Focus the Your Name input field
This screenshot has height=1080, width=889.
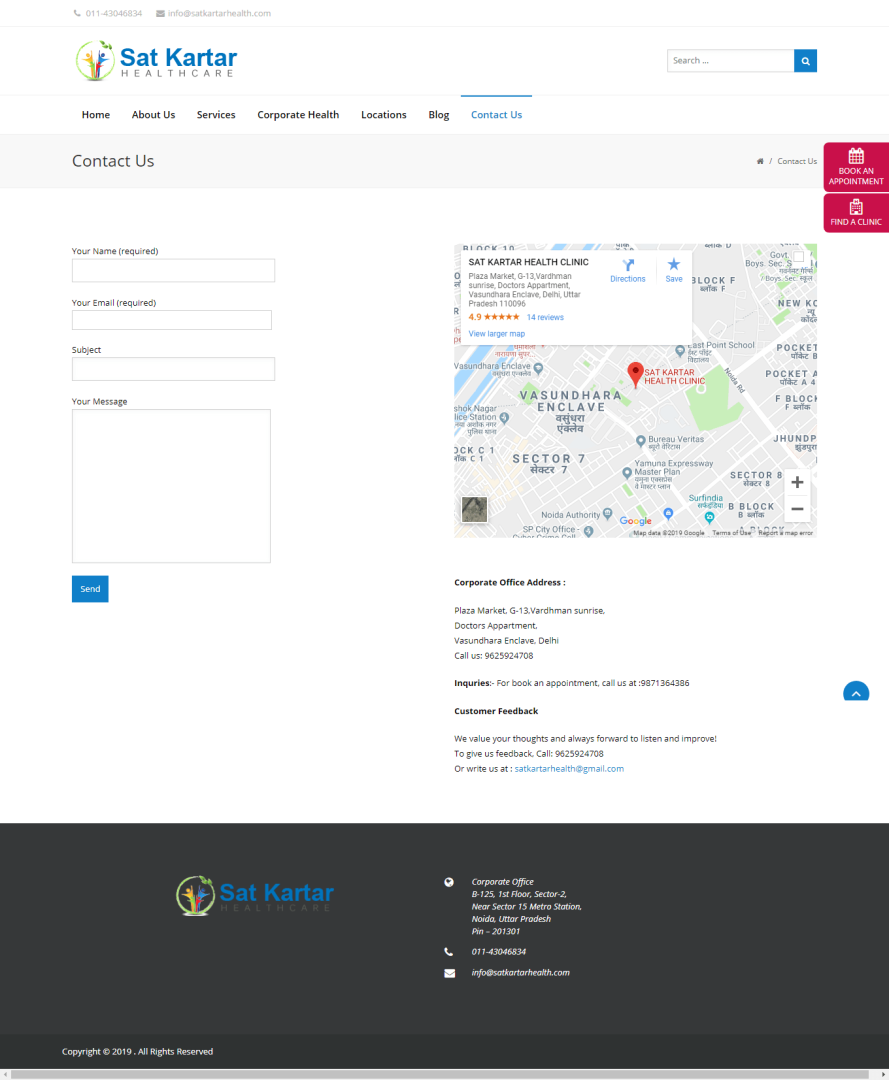coord(173,271)
